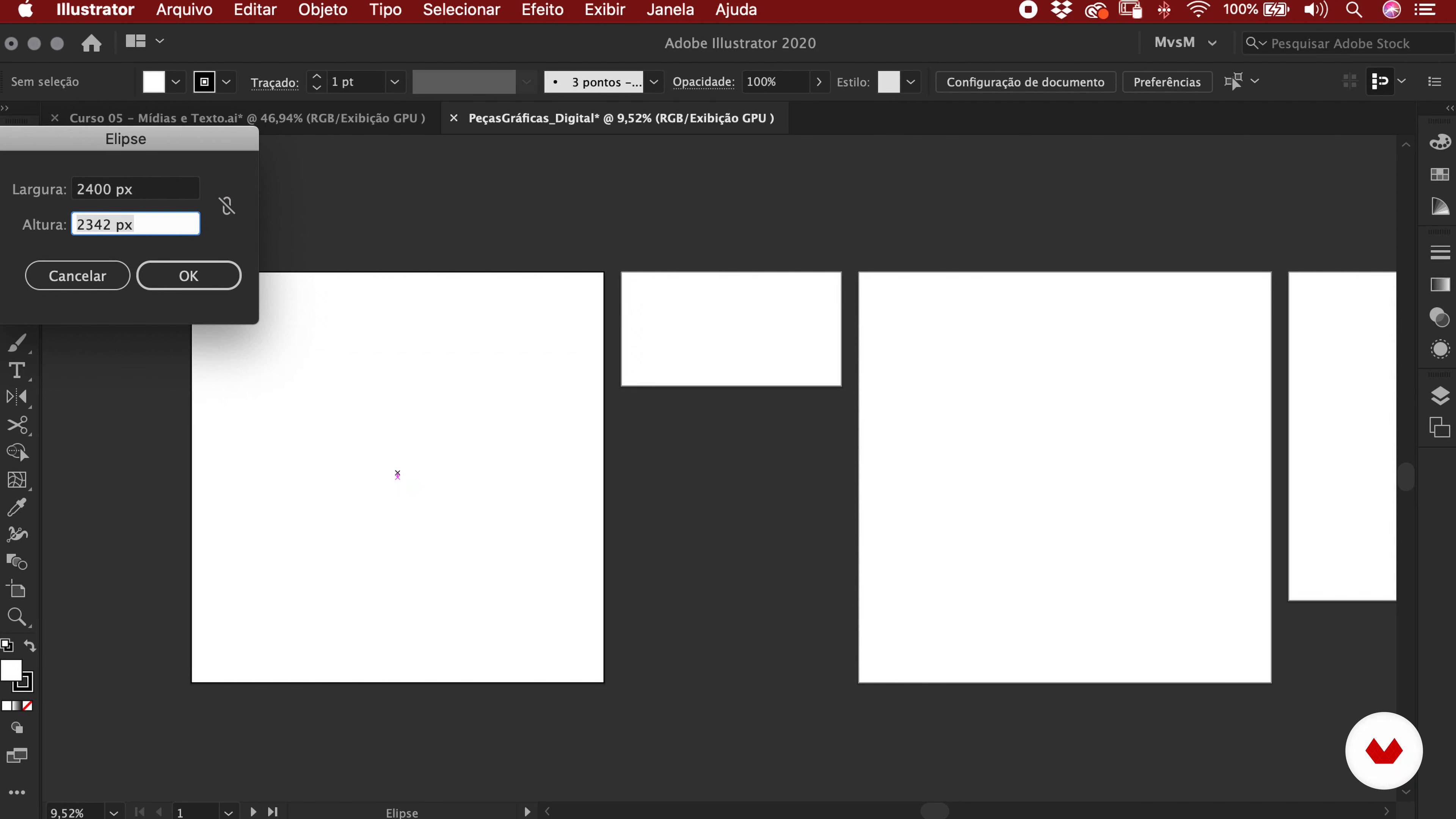Click Cancelar in Elipse dialog

pyautogui.click(x=77, y=275)
